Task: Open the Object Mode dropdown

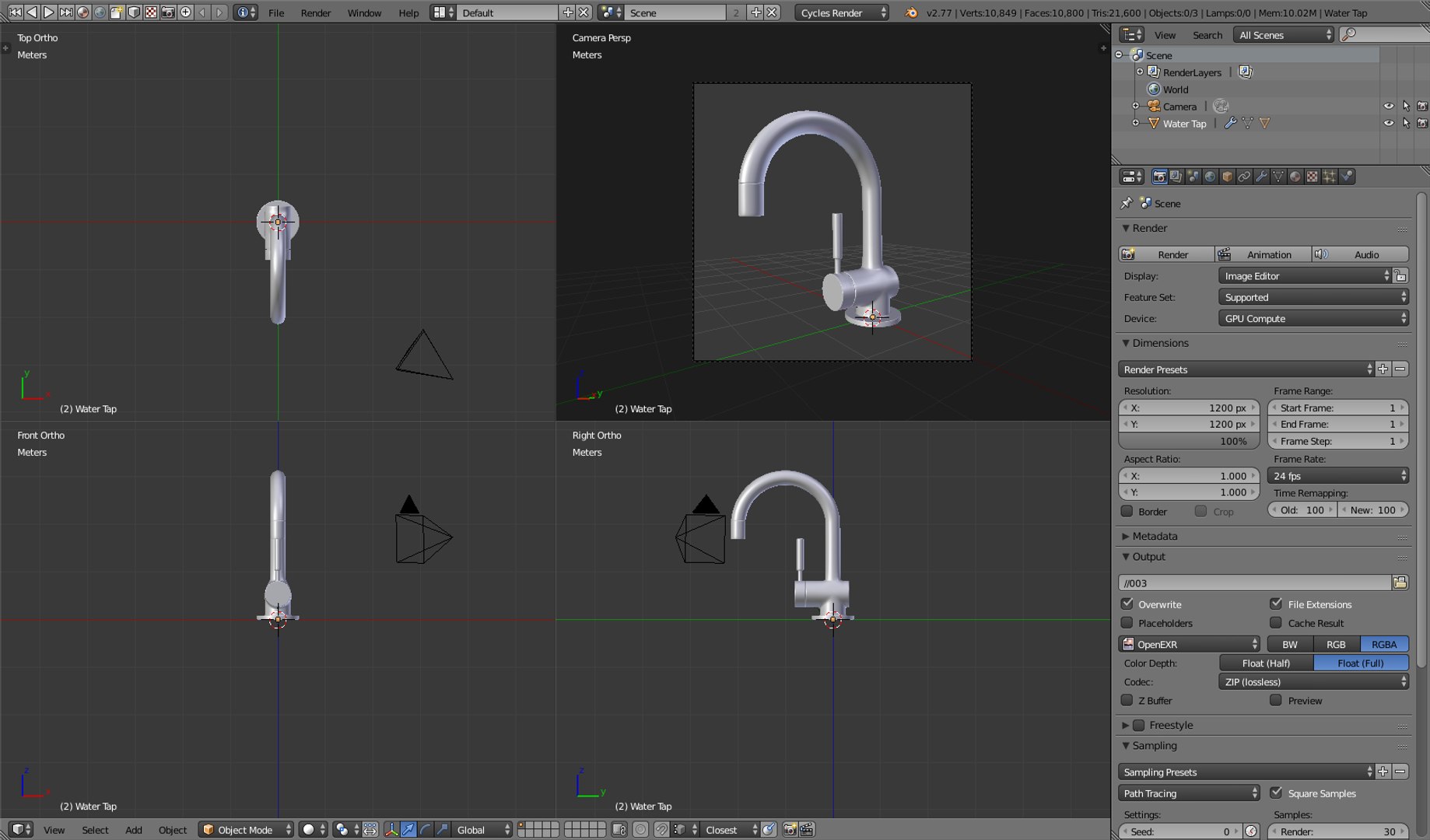Action: pyautogui.click(x=246, y=830)
